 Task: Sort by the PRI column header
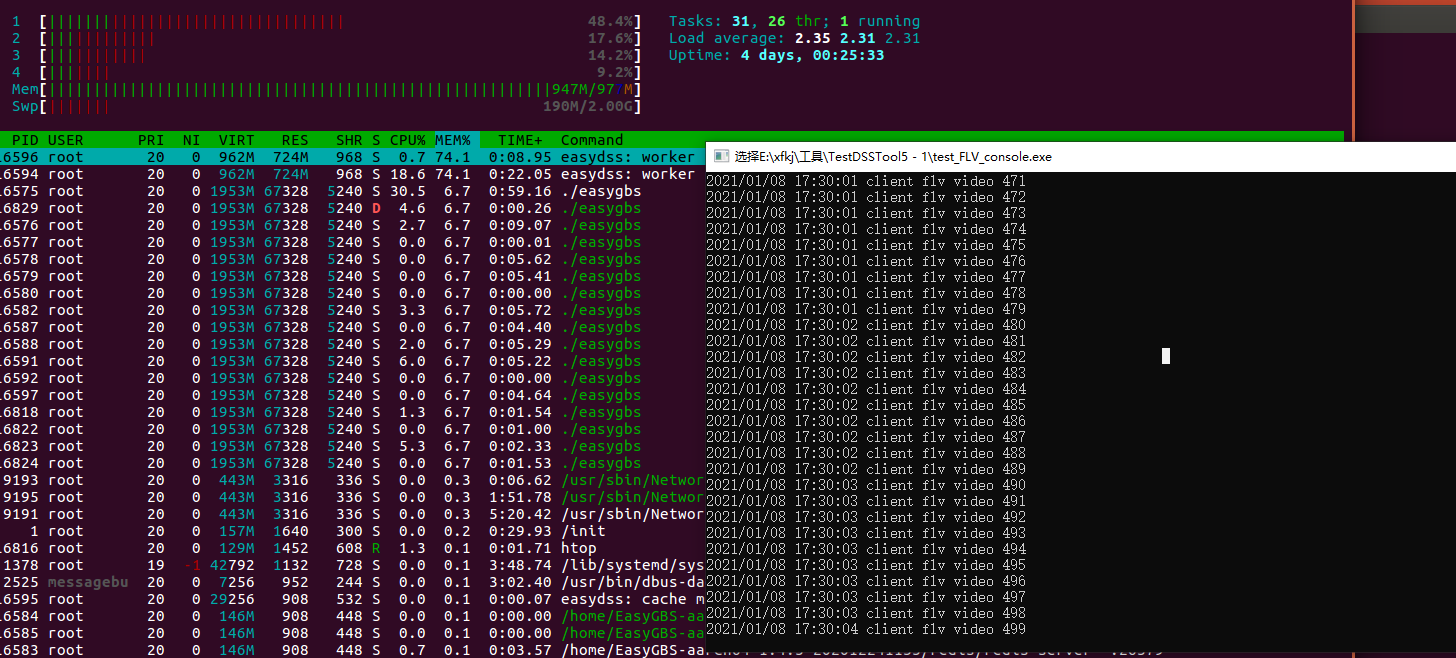152,140
